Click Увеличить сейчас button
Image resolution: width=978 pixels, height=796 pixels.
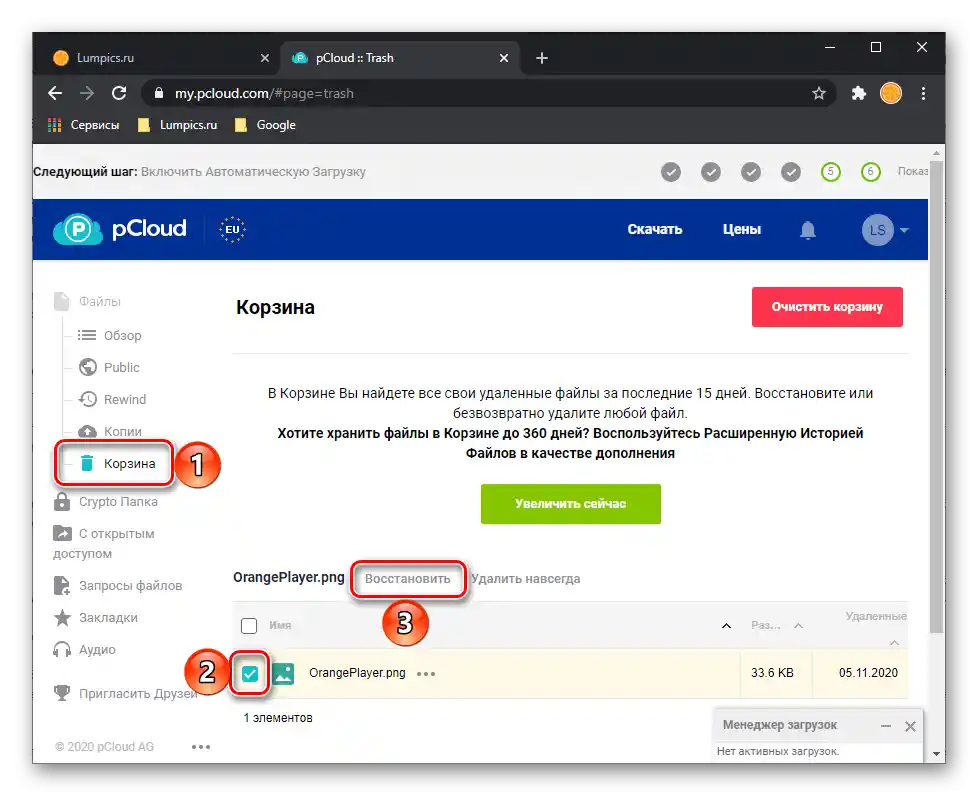point(571,504)
